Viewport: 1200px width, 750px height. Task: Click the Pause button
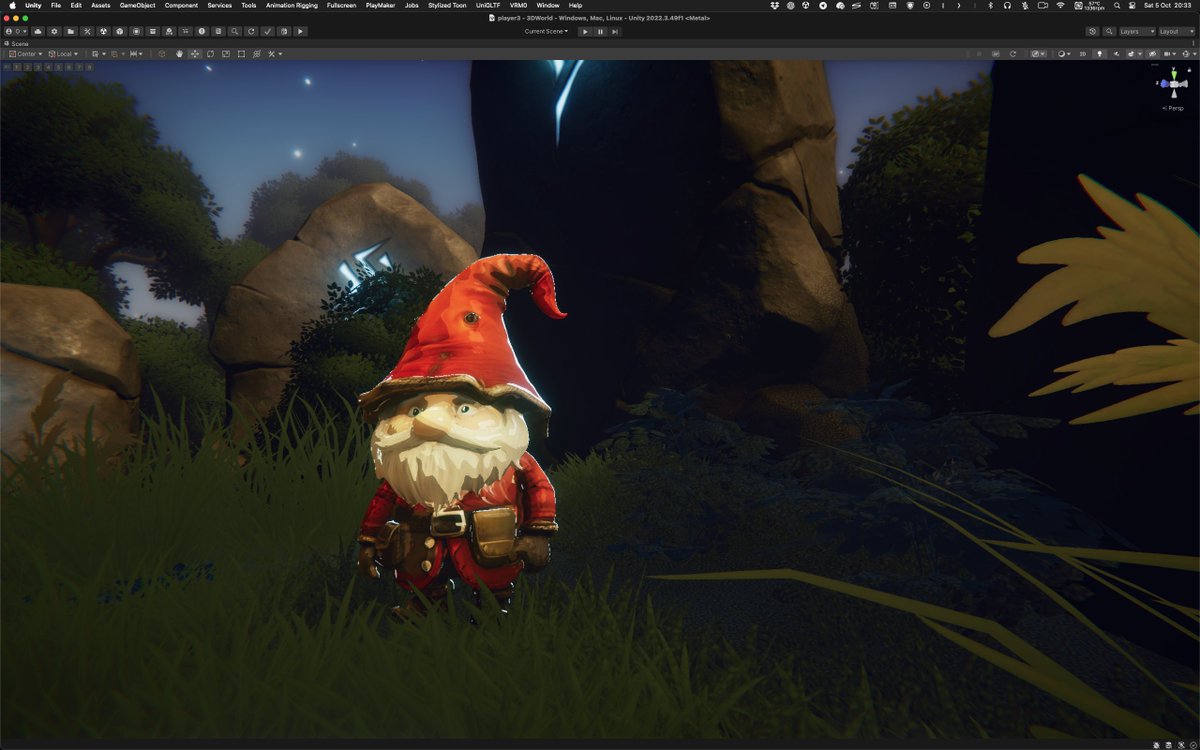click(x=600, y=31)
